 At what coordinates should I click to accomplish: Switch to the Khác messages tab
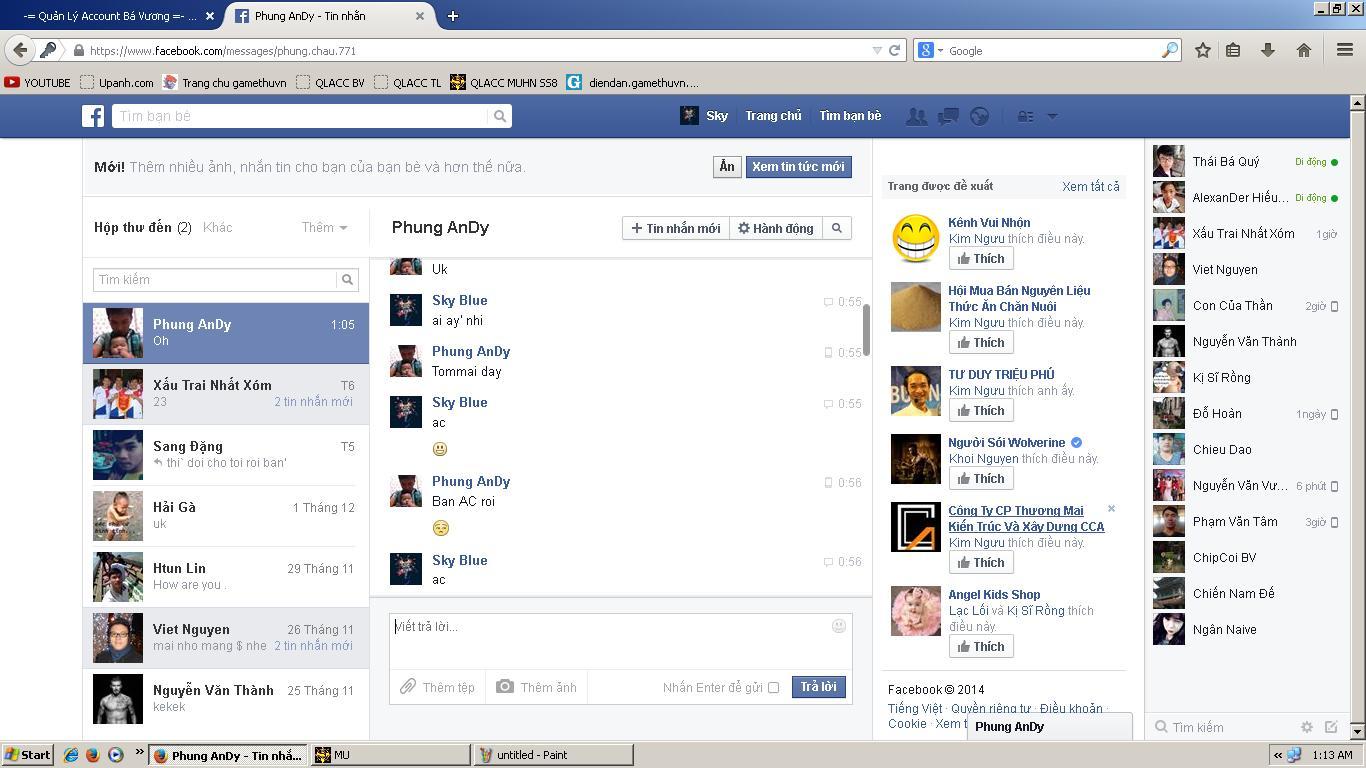coord(217,227)
